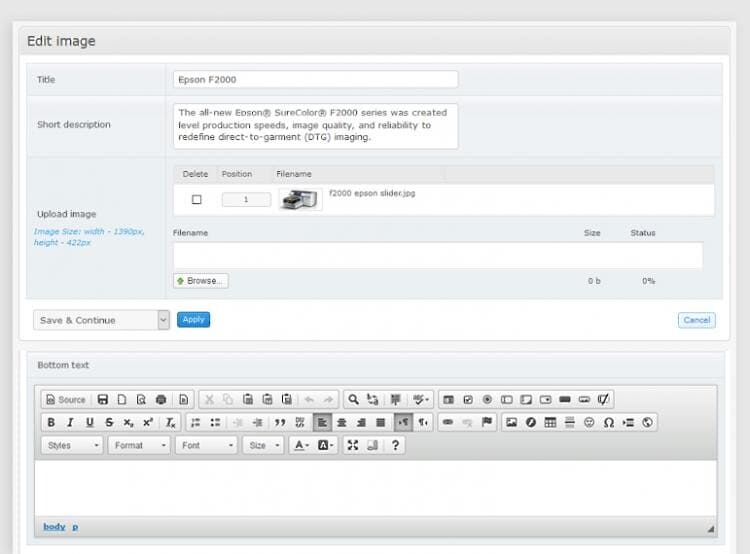Click the About editor question mark icon
This screenshot has width=750, height=554.
pyautogui.click(x=395, y=445)
